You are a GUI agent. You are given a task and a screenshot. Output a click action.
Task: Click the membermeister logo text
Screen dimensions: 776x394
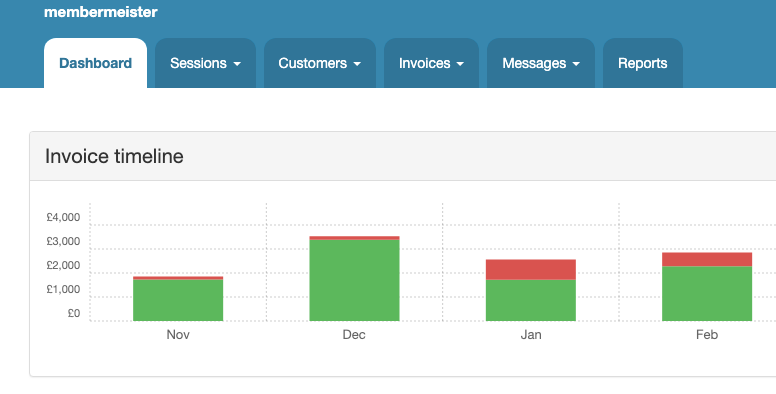pos(100,12)
